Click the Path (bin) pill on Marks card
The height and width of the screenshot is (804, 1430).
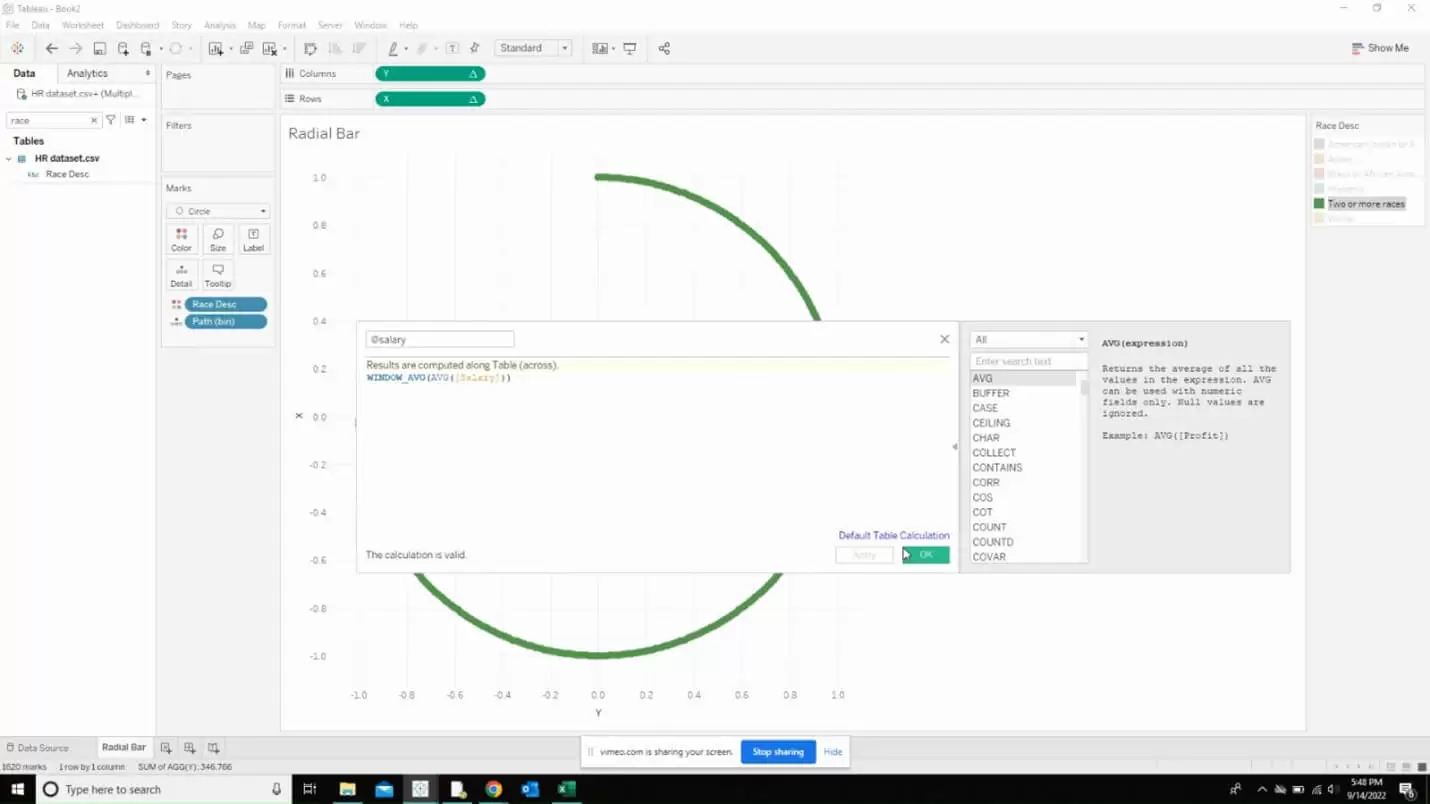pos(225,322)
